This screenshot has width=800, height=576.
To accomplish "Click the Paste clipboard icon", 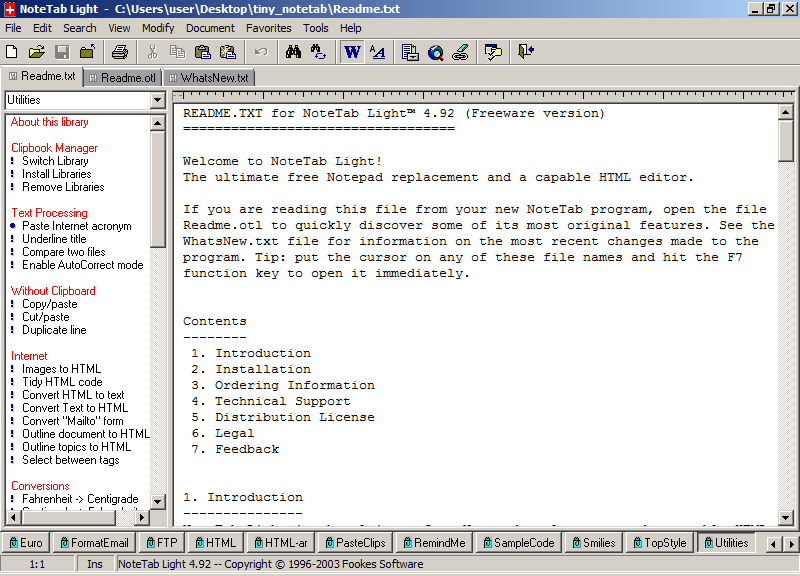I will coord(203,52).
